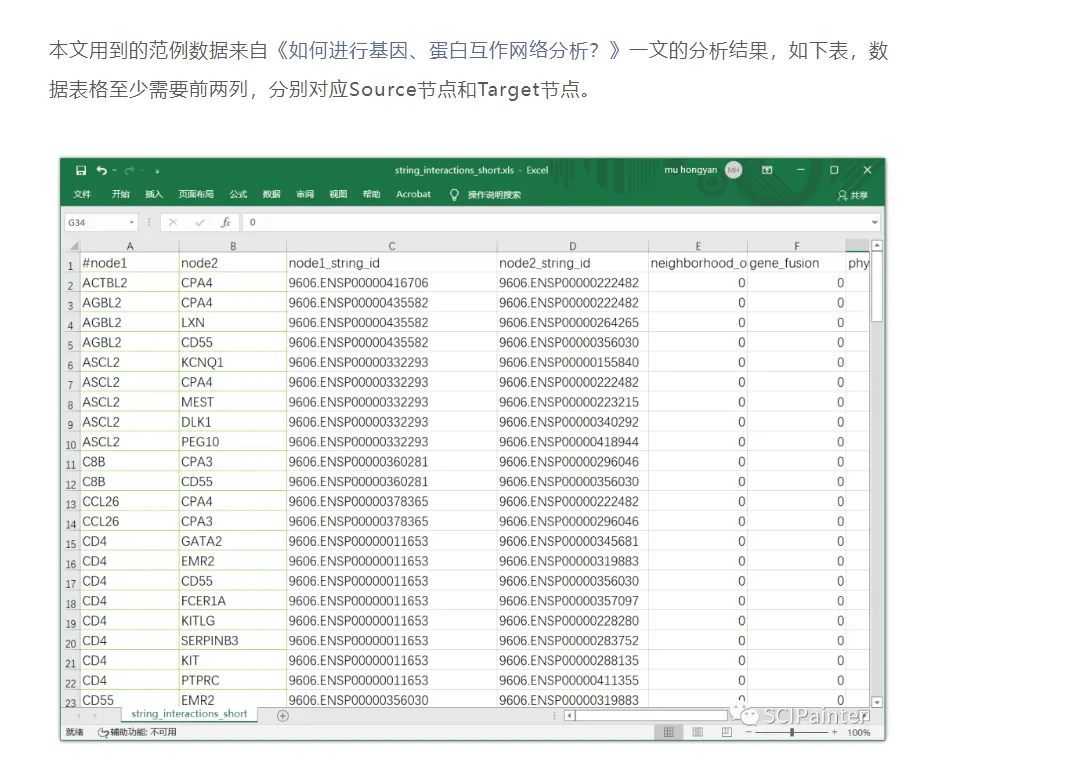Click the Redo arrow icon

point(129,171)
